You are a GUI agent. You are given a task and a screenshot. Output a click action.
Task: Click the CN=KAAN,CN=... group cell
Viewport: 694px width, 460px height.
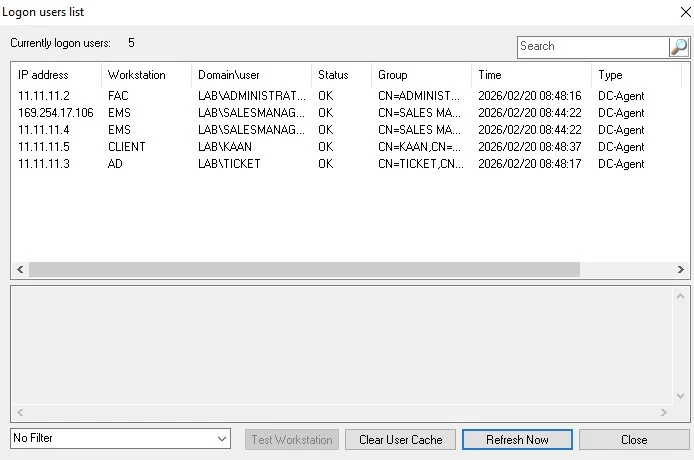coord(419,147)
